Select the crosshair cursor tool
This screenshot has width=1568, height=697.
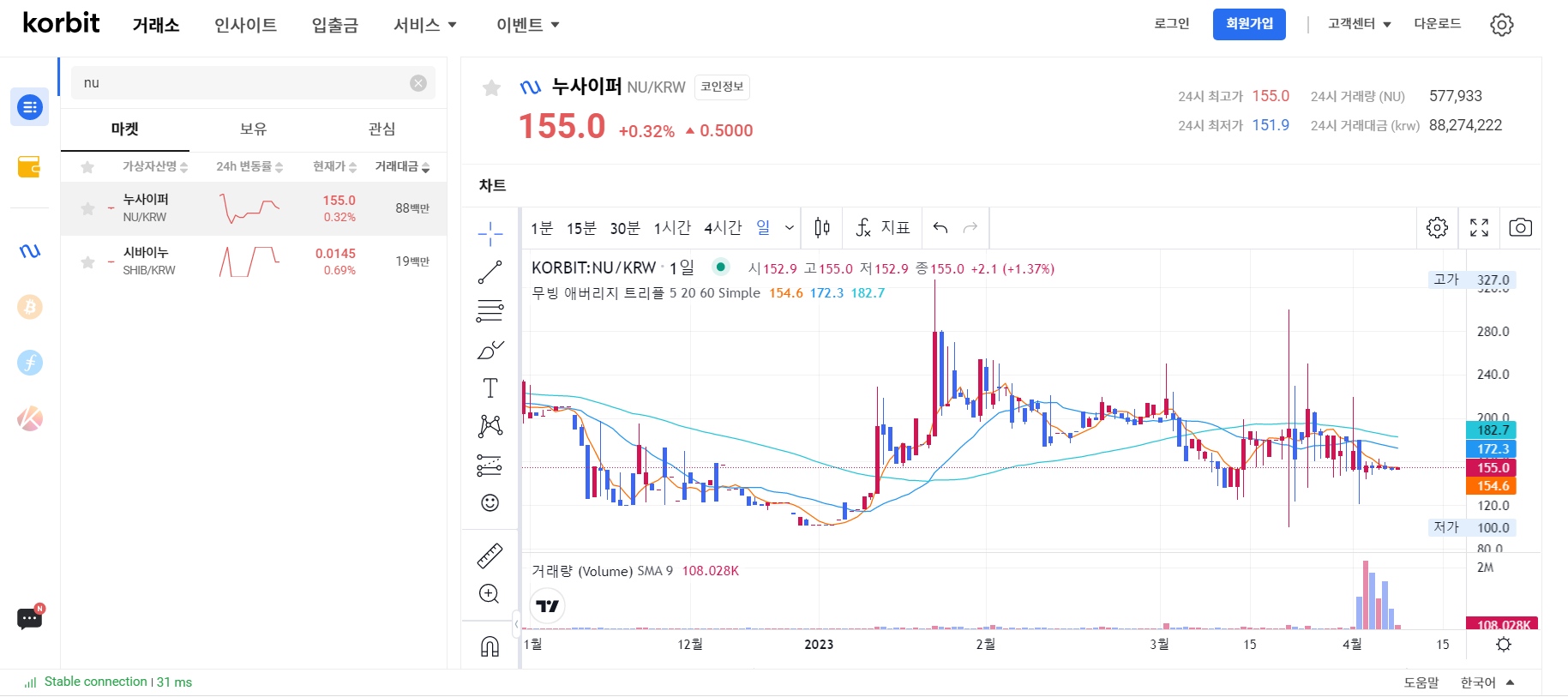490,232
